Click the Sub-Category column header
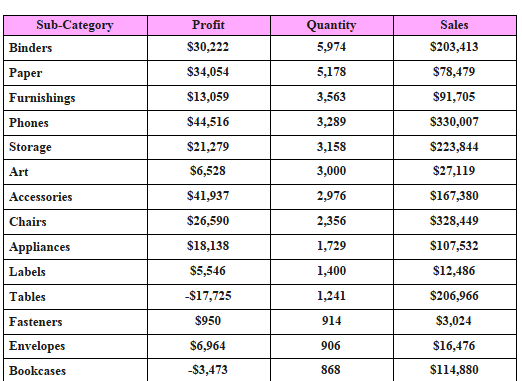The height and width of the screenshot is (381, 522). [75, 25]
